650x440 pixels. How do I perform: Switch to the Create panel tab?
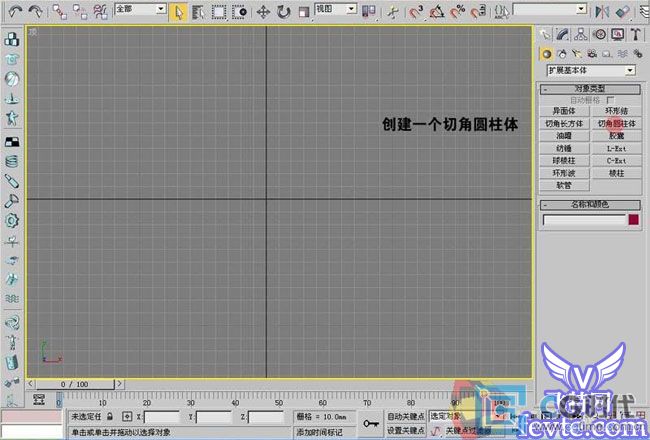546,34
